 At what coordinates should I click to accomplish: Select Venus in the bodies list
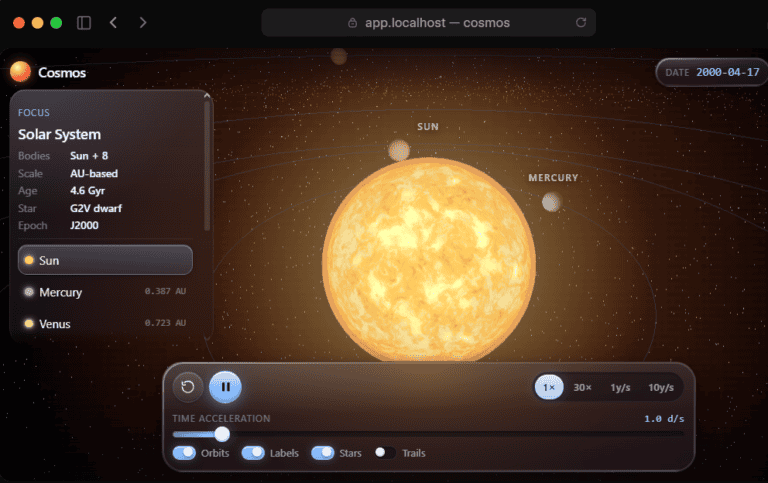pyautogui.click(x=105, y=323)
